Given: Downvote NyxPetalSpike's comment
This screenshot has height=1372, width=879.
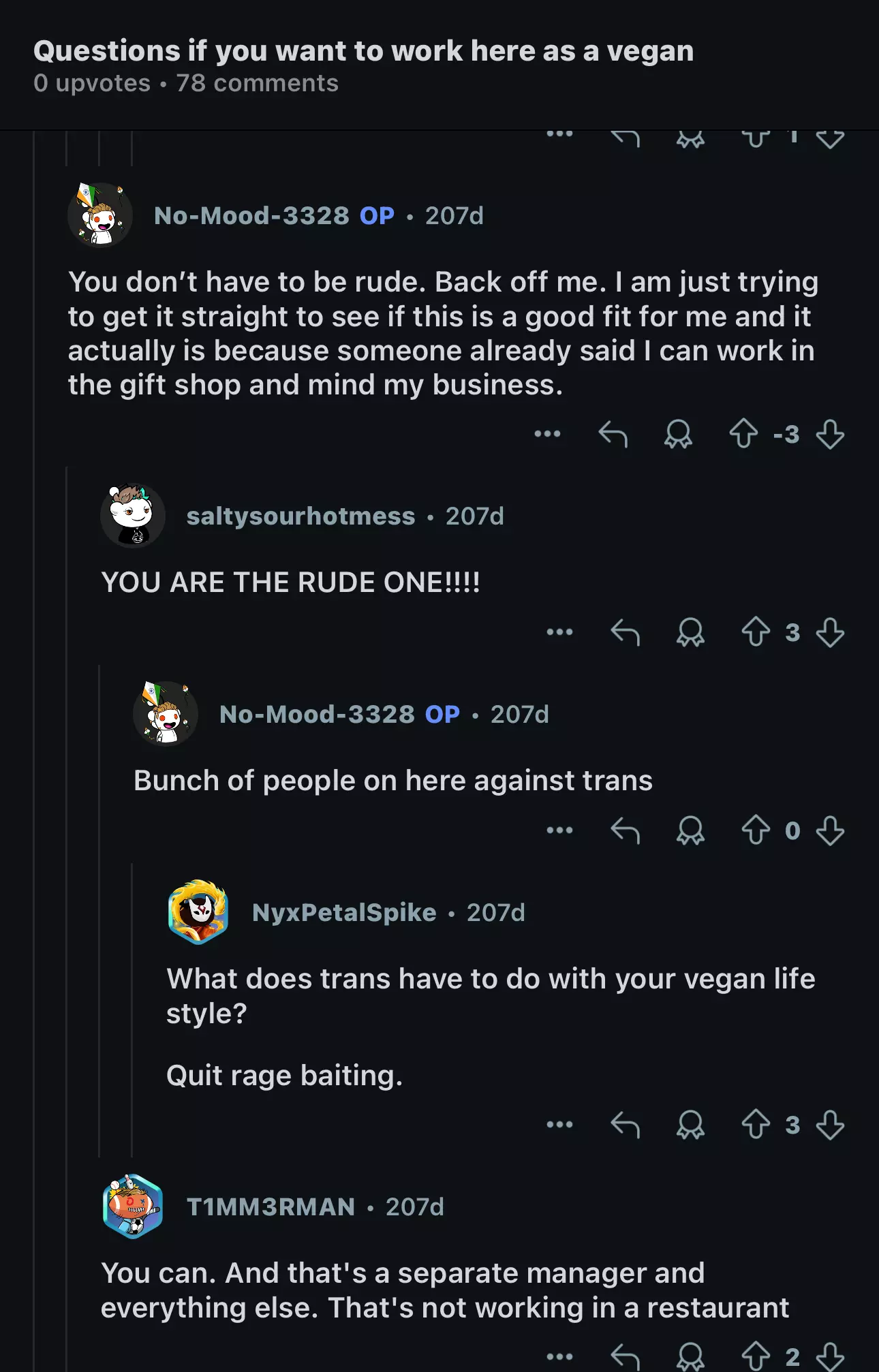Looking at the screenshot, I should (830, 1125).
